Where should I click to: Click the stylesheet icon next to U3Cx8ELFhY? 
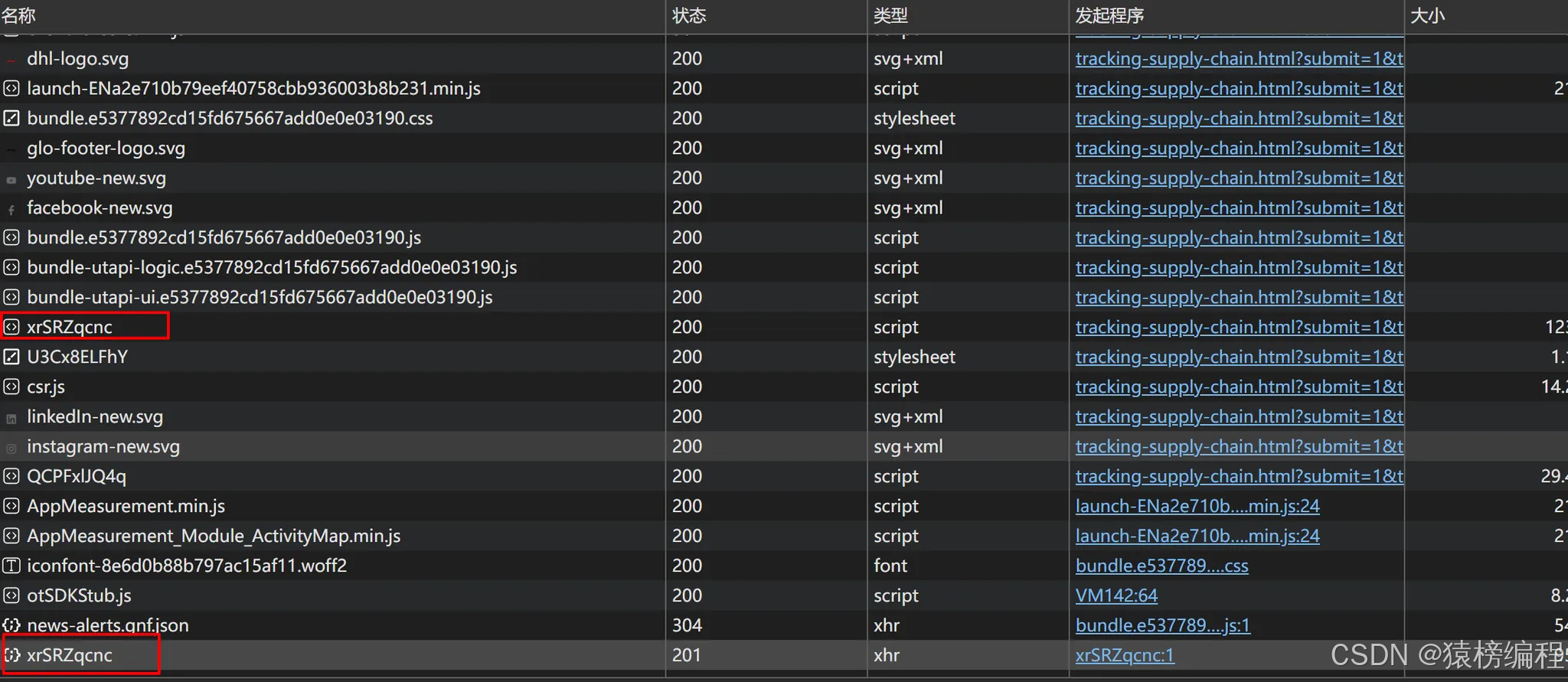click(11, 357)
